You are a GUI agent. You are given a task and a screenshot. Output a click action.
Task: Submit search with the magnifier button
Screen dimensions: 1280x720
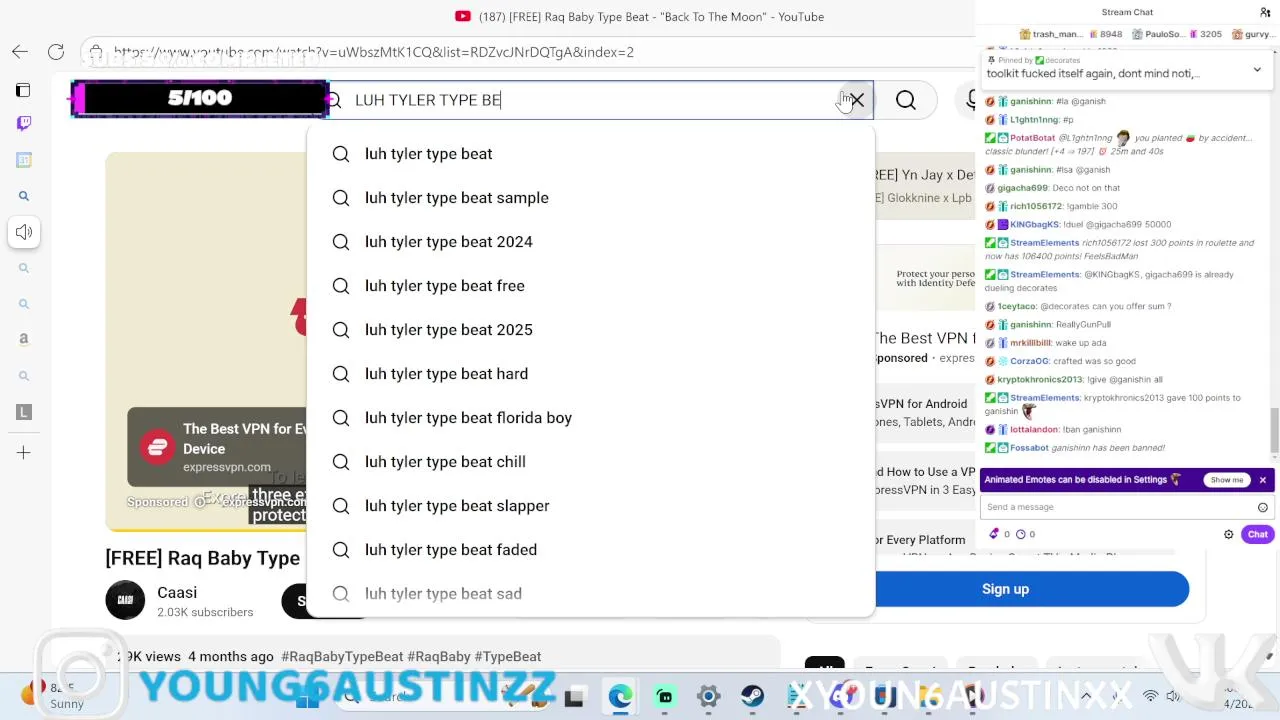(x=905, y=100)
